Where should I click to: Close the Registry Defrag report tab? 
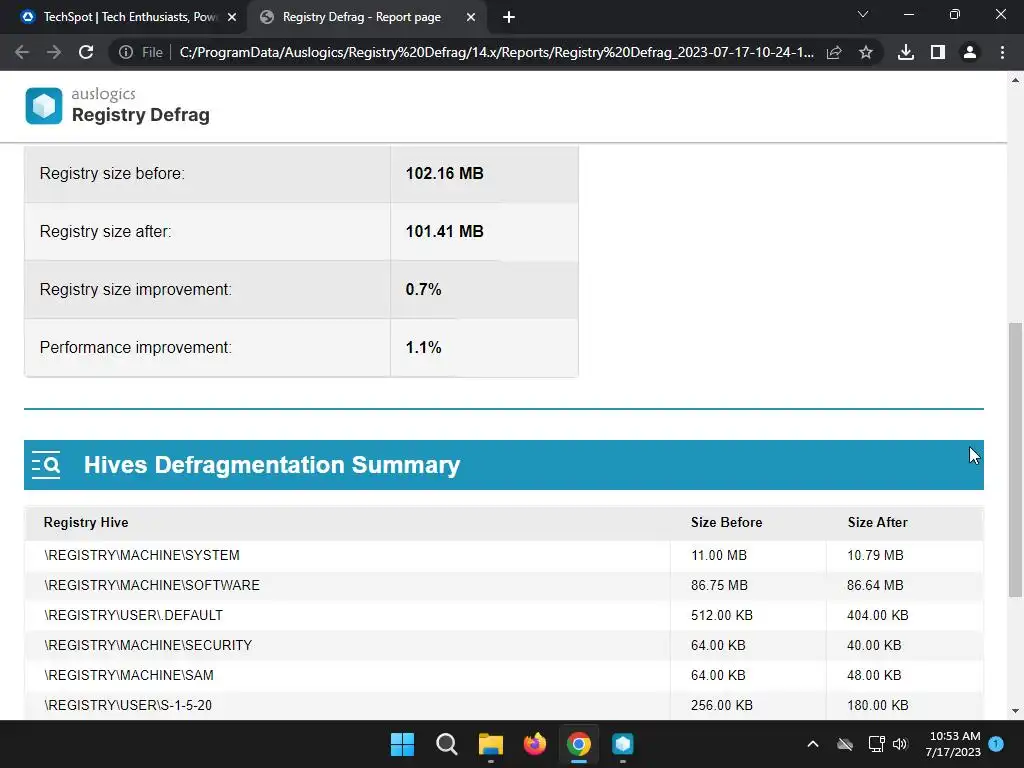pyautogui.click(x=471, y=17)
